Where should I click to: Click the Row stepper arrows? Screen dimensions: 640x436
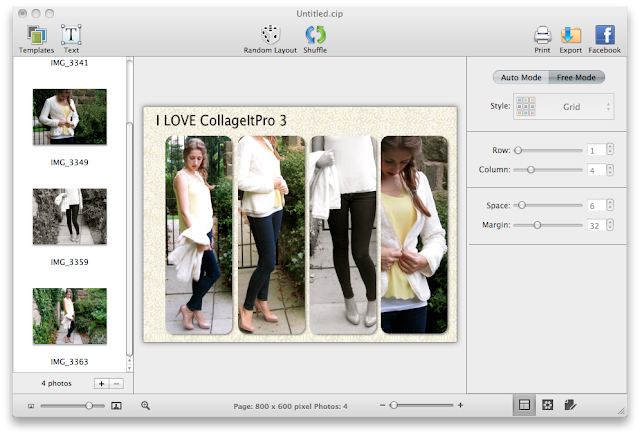click(610, 149)
